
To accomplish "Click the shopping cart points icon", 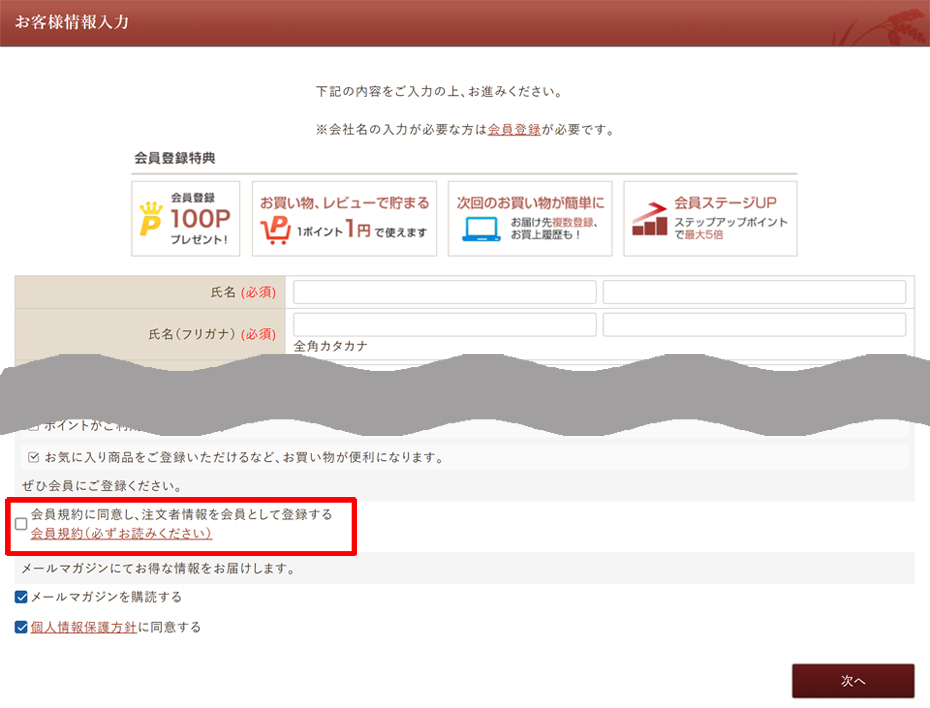I will click(x=275, y=231).
